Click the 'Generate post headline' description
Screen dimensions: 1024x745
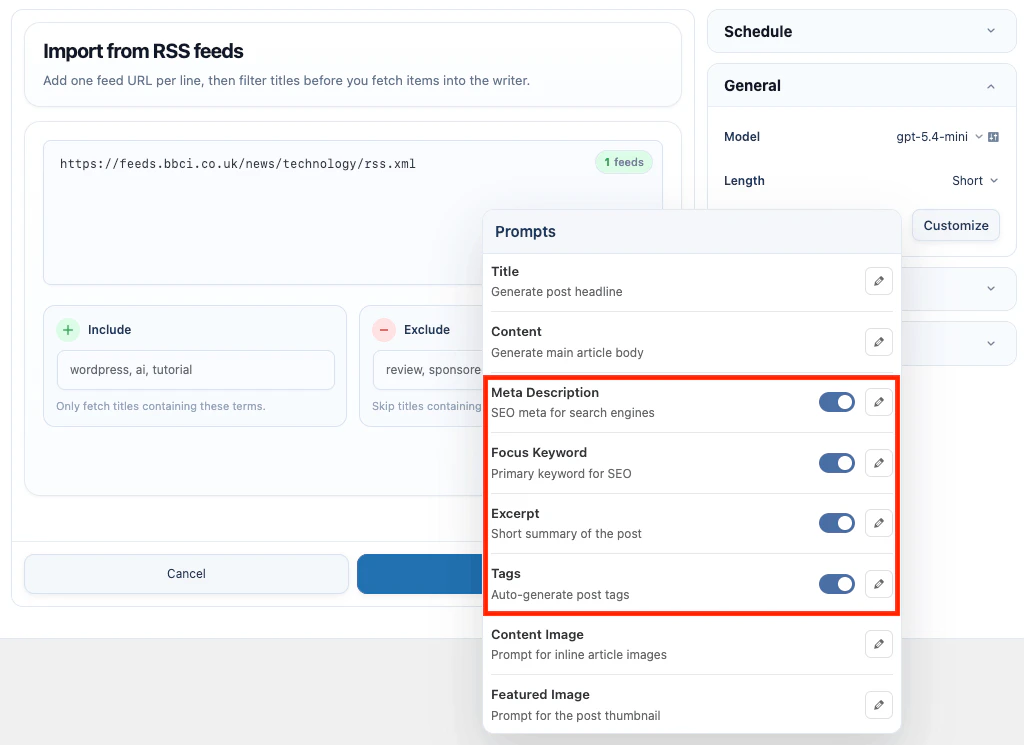coord(556,292)
